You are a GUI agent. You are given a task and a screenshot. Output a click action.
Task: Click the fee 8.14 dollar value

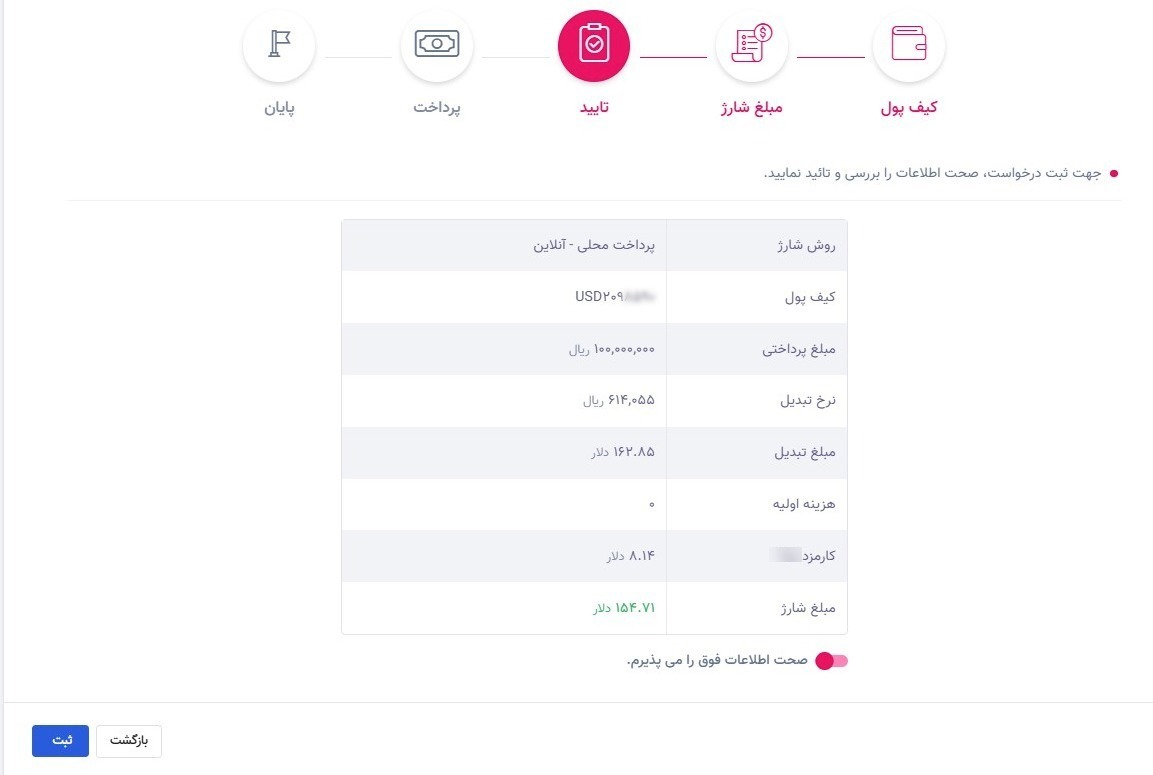[630, 555]
